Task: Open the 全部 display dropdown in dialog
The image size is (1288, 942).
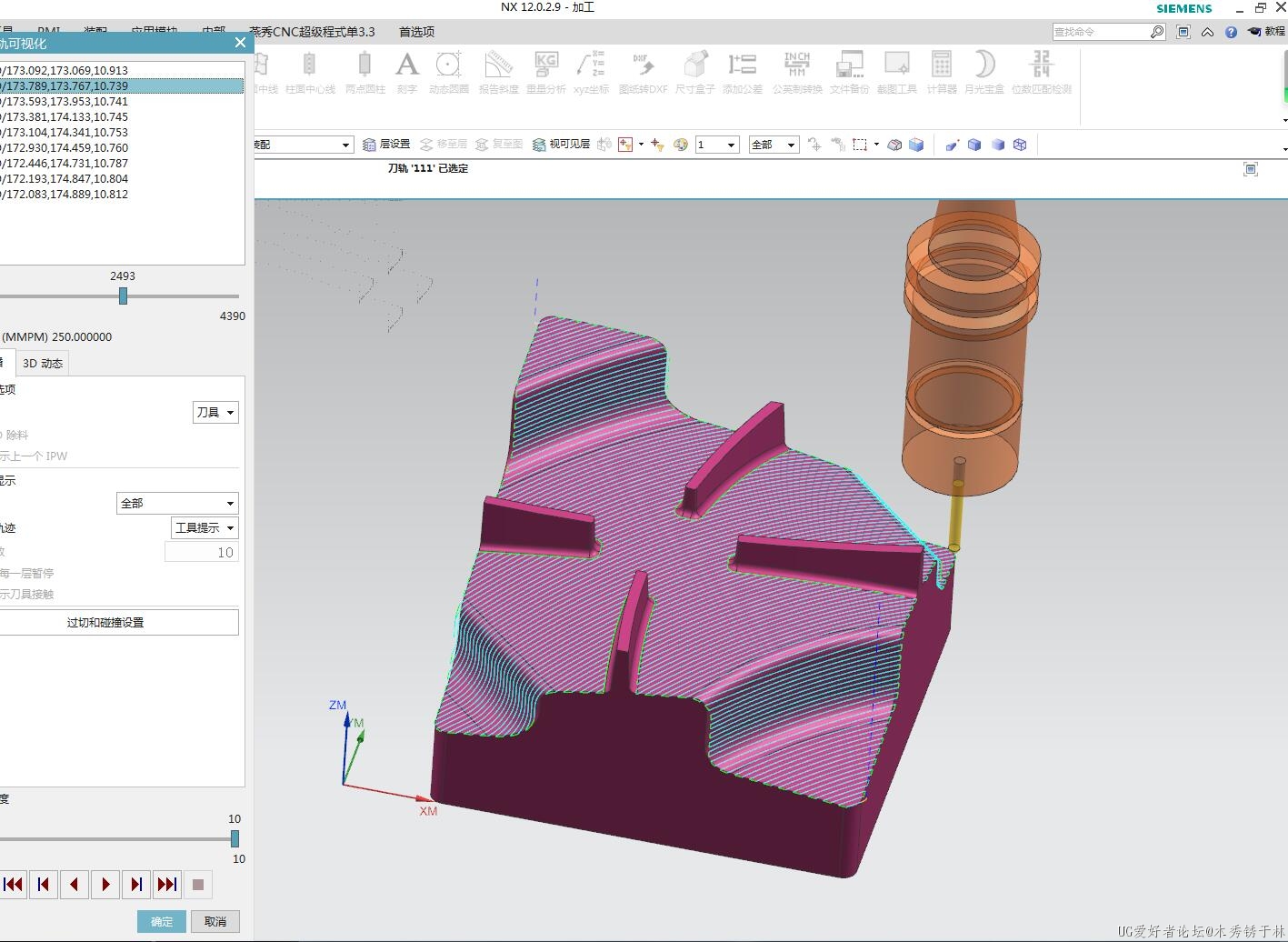Action: (x=177, y=503)
